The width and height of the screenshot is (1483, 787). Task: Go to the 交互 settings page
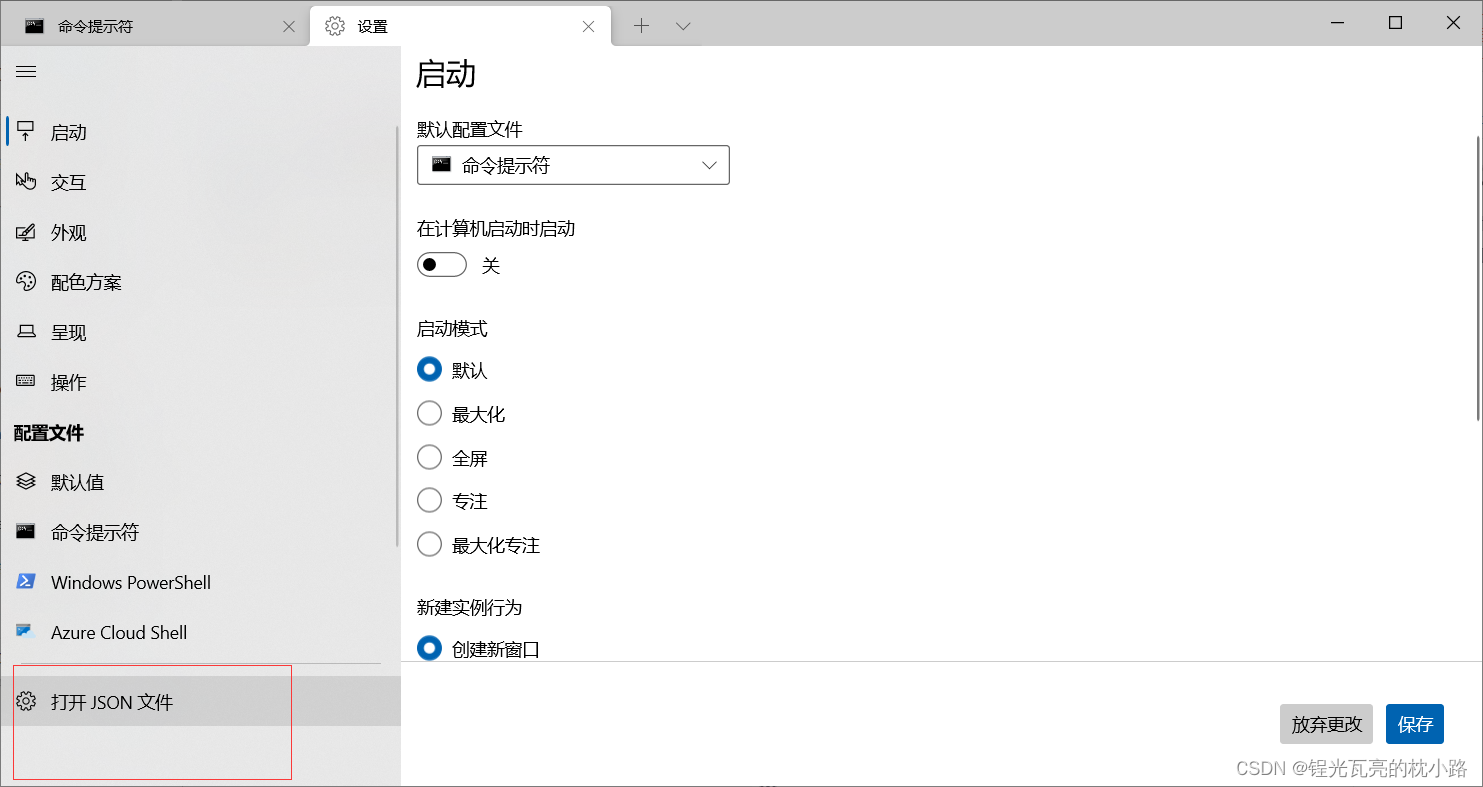pos(200,182)
